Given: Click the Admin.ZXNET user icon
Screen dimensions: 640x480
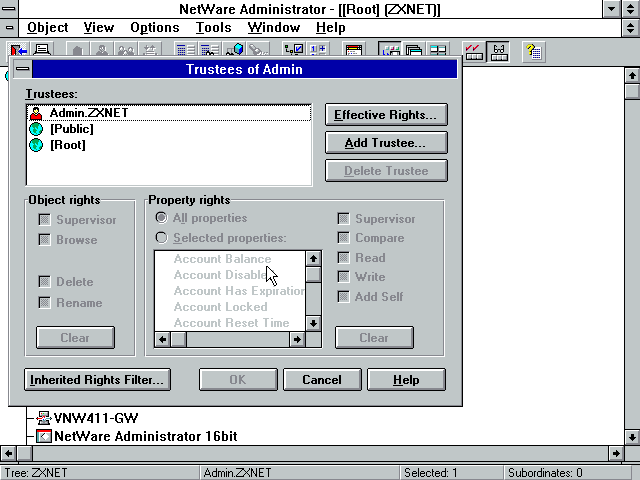Looking at the screenshot, I should (x=36, y=113).
